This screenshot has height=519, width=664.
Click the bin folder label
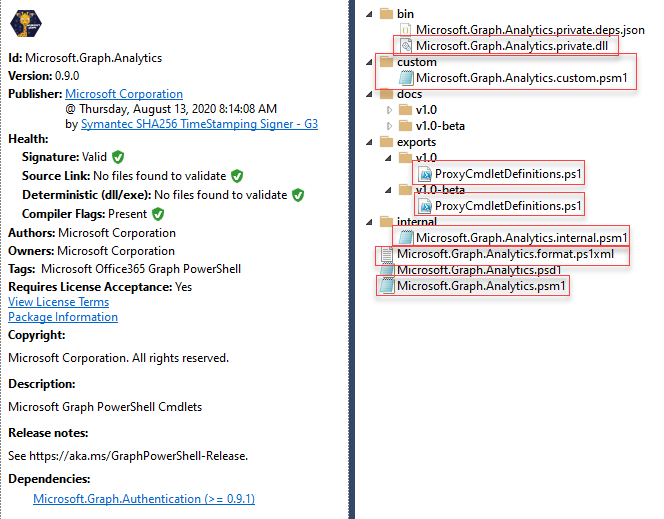click(405, 14)
